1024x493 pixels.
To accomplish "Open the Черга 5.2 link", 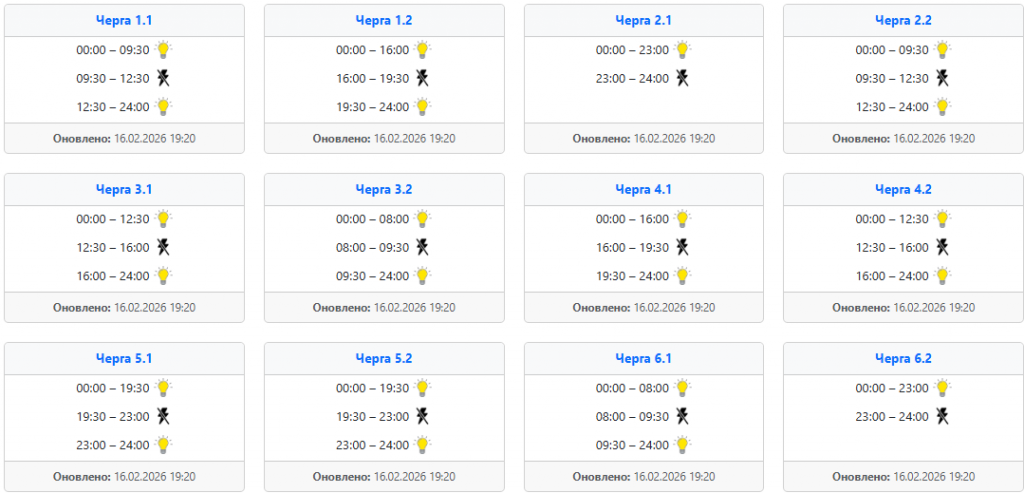I will click(x=384, y=358).
